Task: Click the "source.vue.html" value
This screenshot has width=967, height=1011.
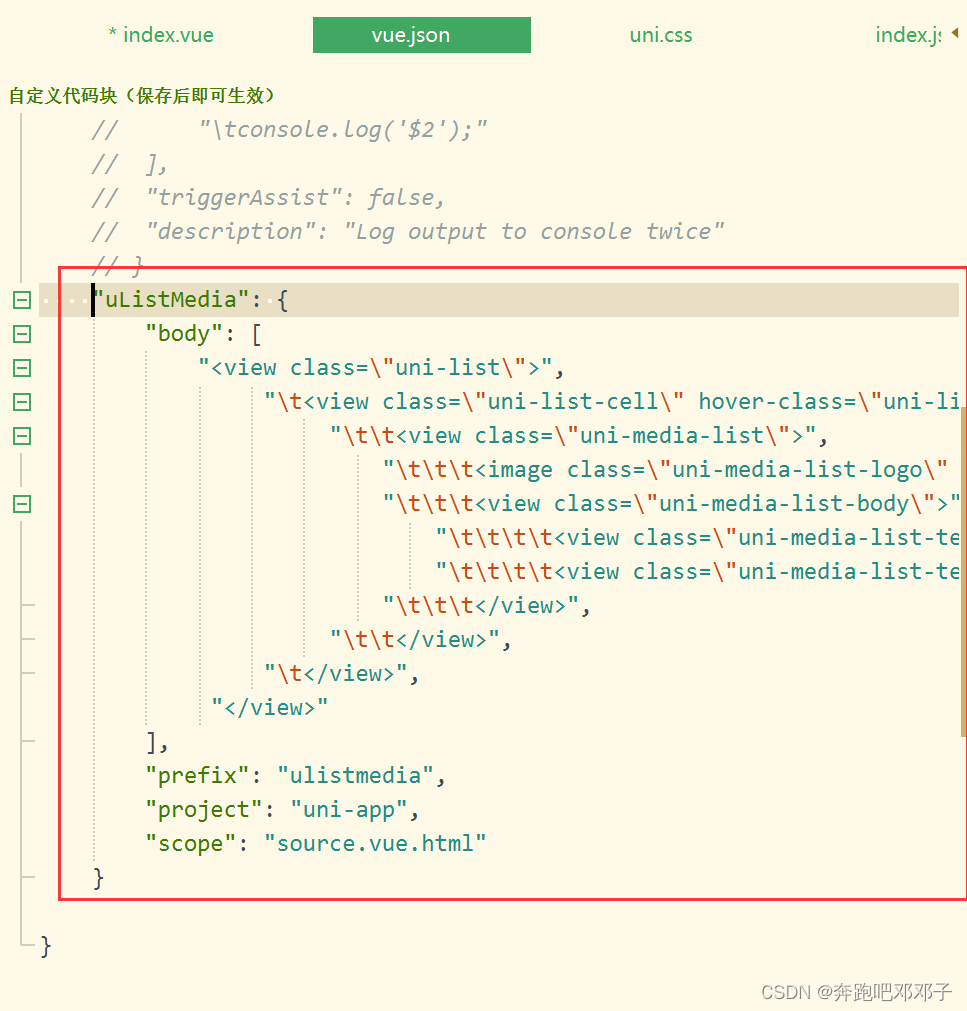Action: coord(375,844)
